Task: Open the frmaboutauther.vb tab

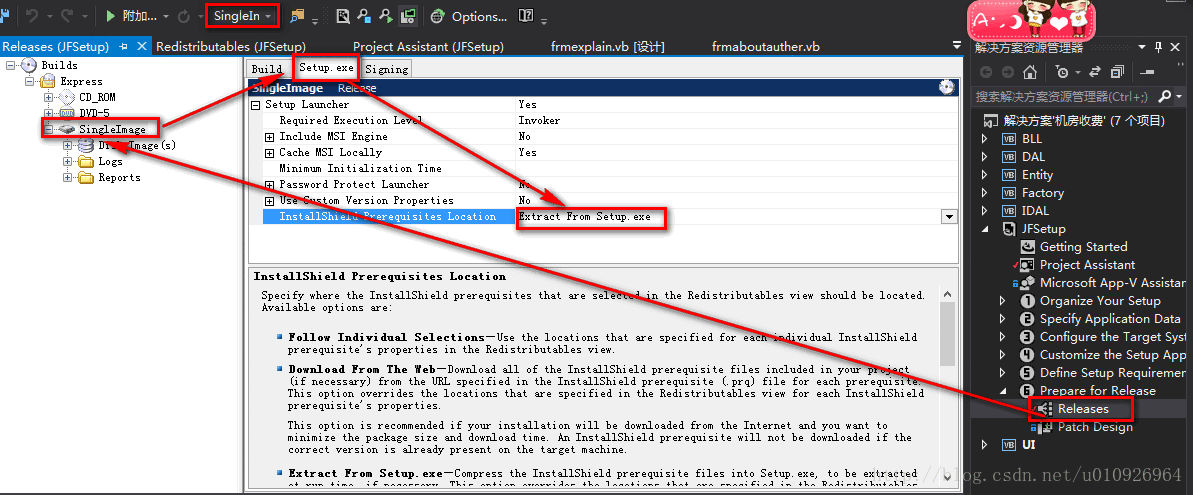Action: (765, 46)
